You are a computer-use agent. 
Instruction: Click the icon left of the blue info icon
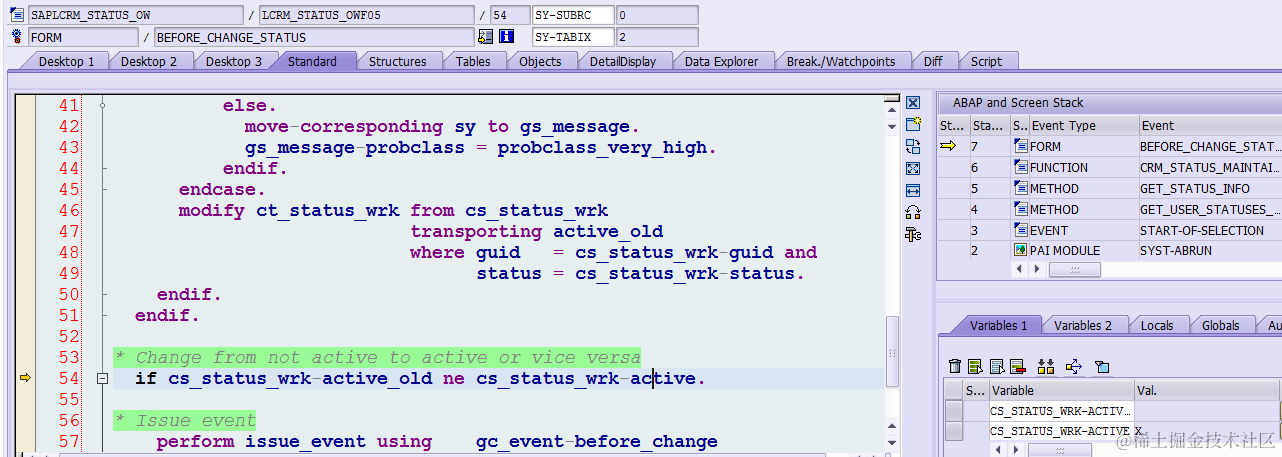(x=486, y=37)
